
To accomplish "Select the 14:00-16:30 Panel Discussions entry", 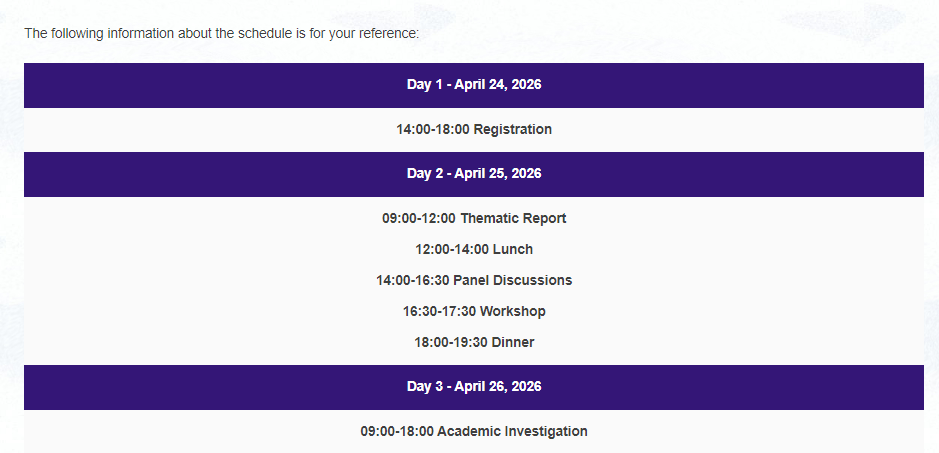I will (474, 280).
